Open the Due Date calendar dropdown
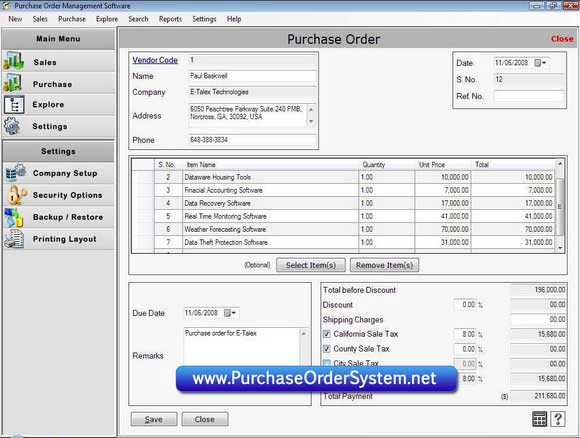The width and height of the screenshot is (580, 438). click(x=230, y=313)
